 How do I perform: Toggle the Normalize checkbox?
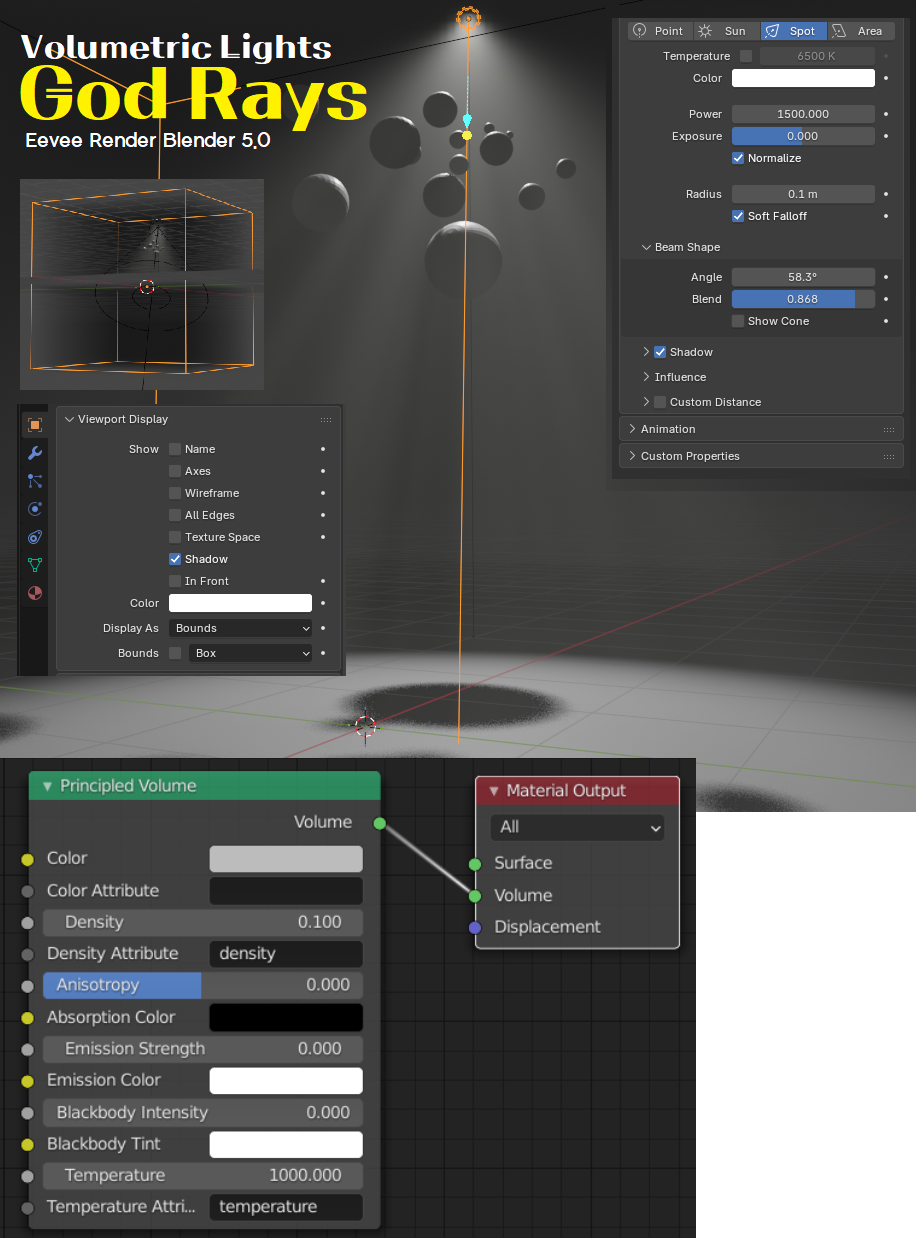738,158
